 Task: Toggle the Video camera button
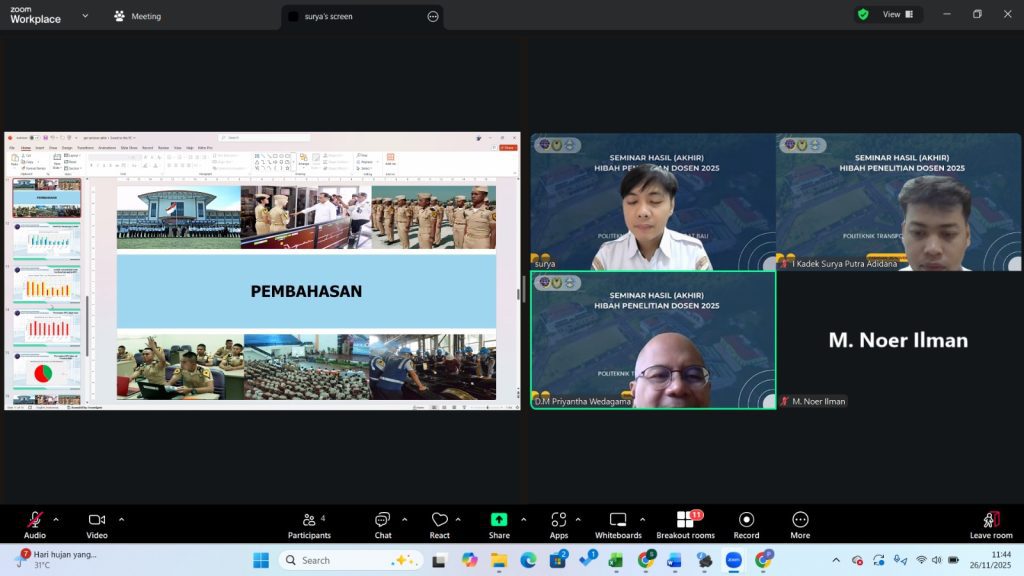[97, 520]
